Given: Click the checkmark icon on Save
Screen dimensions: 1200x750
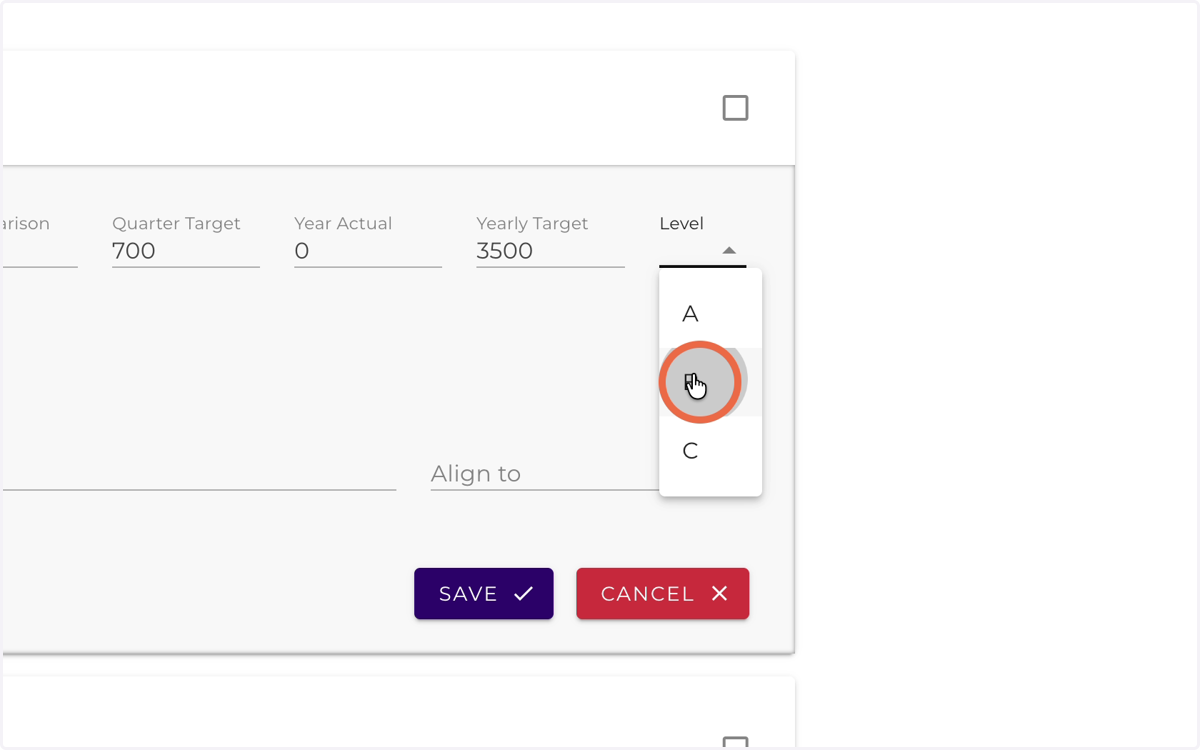Looking at the screenshot, I should [523, 594].
